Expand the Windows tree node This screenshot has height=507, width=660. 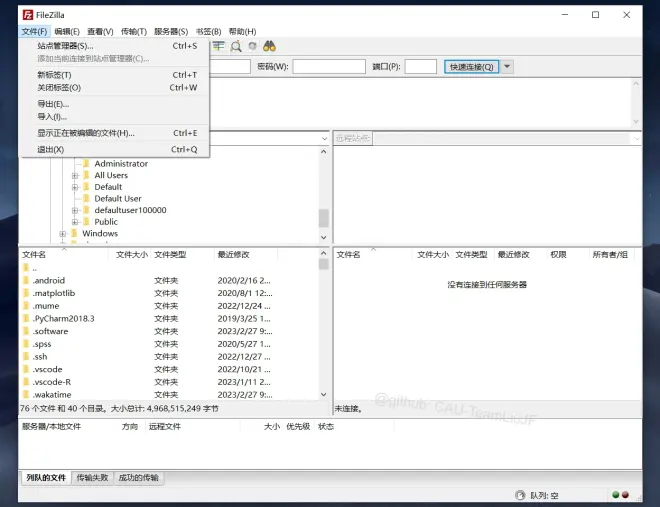point(63,234)
